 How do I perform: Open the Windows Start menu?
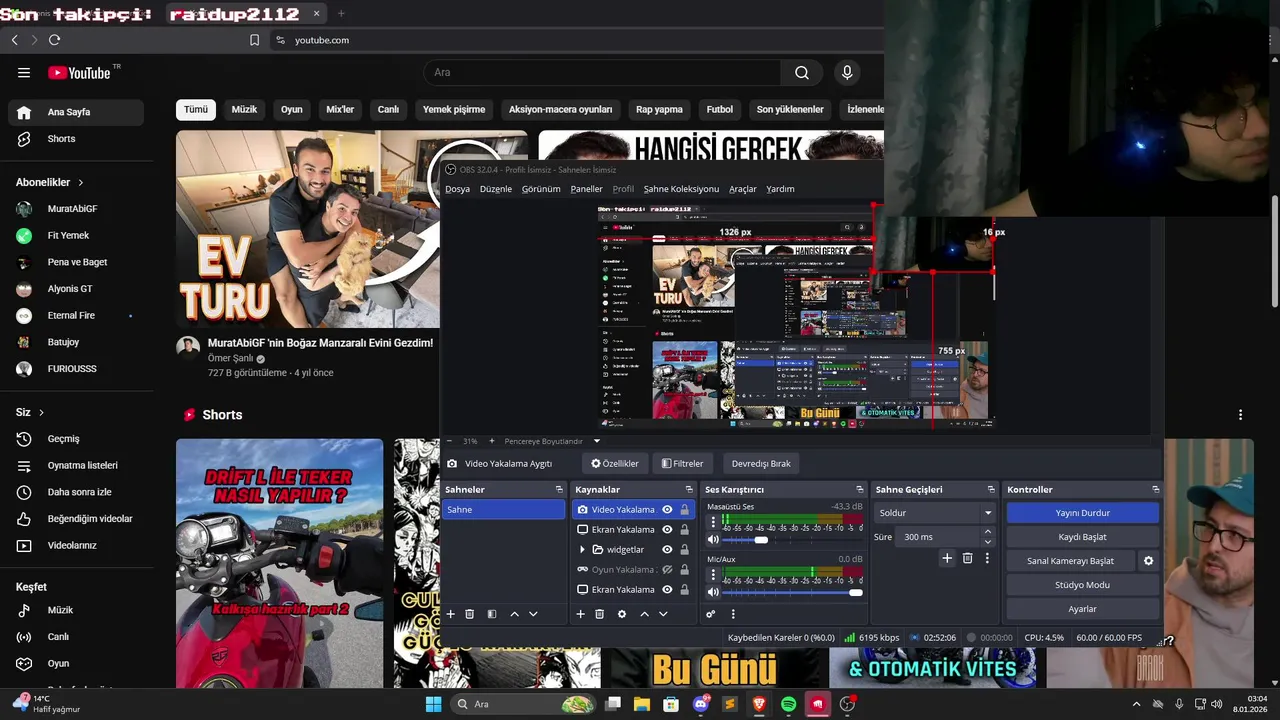click(433, 704)
